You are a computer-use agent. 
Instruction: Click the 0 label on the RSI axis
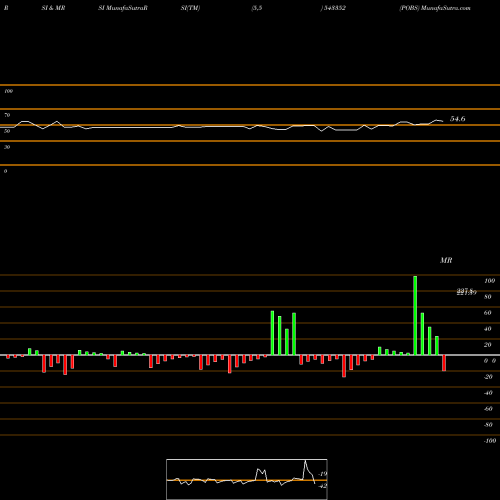tap(5, 171)
